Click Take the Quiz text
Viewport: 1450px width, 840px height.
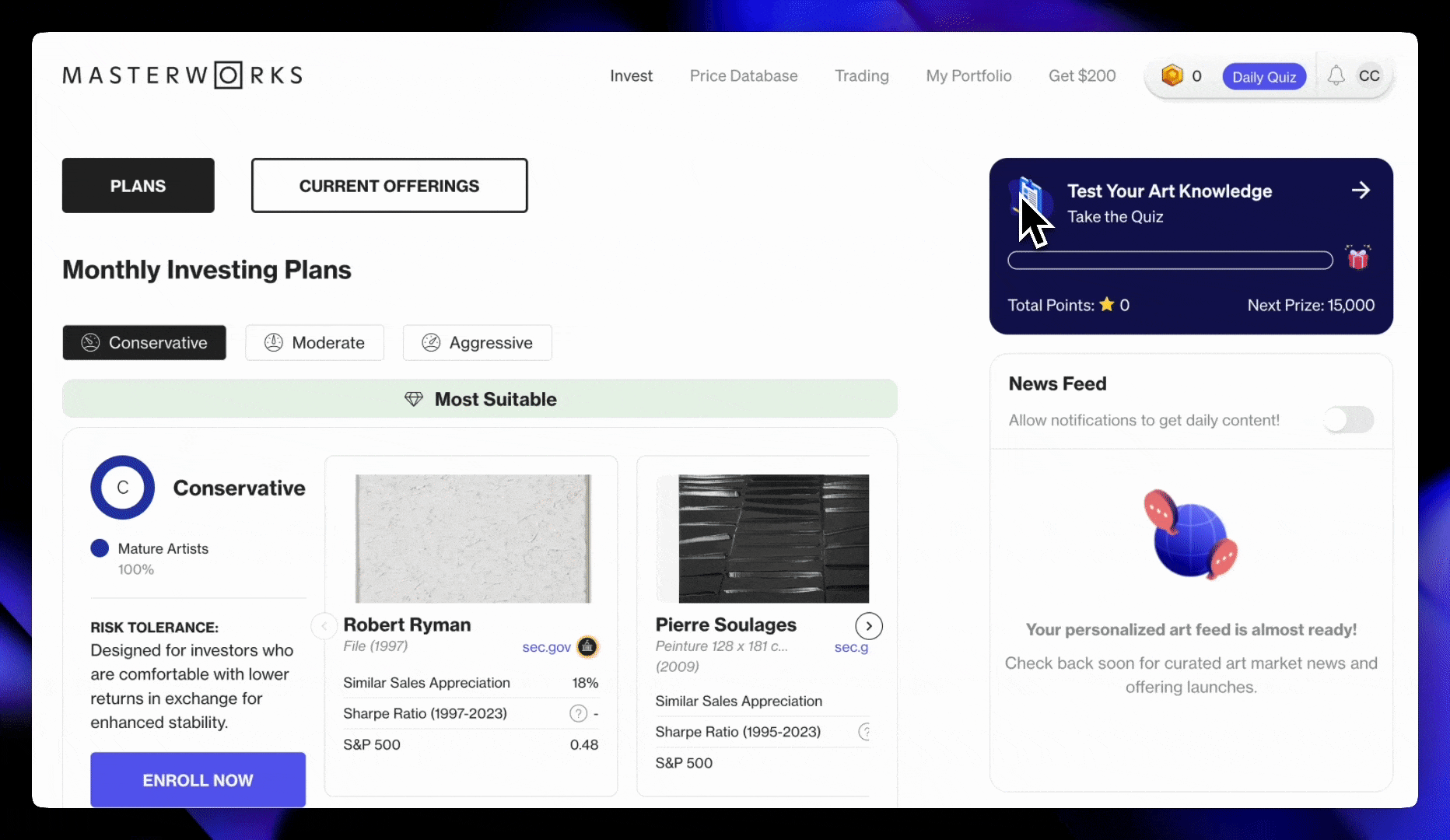[x=1116, y=217]
